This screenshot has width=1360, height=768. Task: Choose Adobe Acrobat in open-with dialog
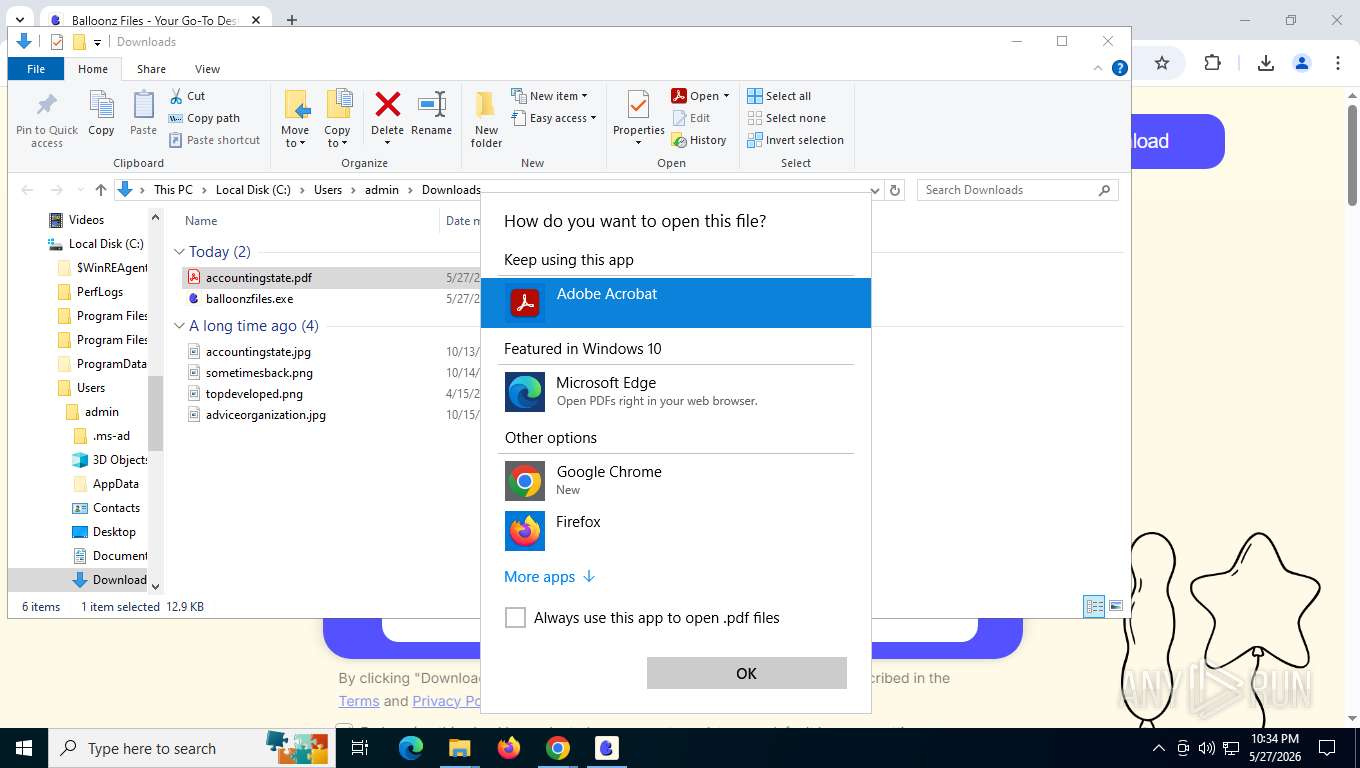click(676, 302)
